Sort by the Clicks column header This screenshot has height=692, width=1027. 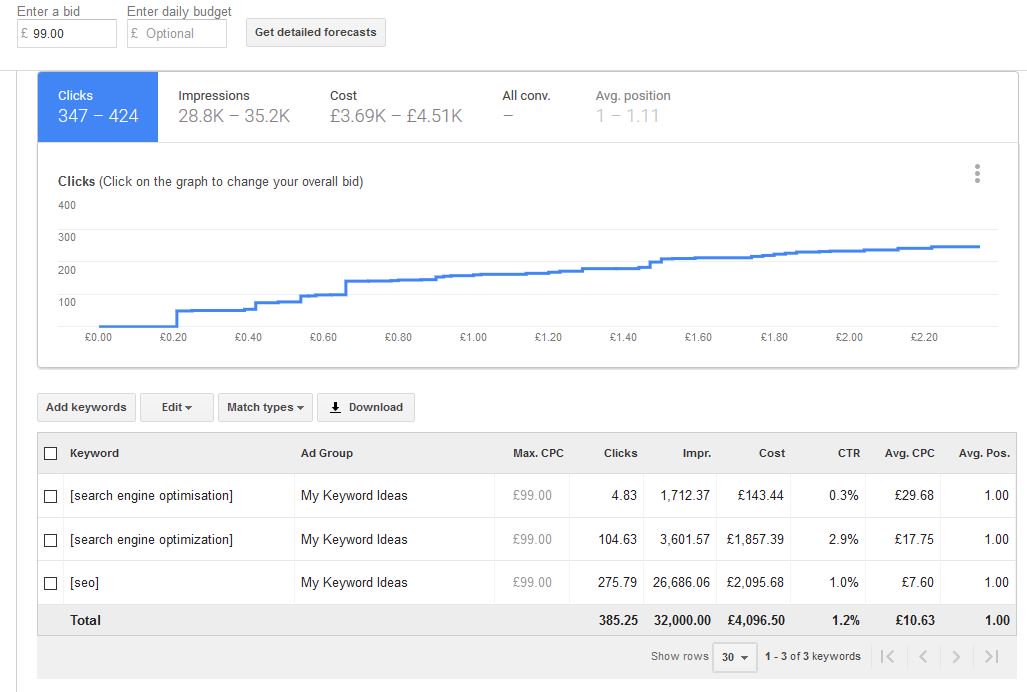[x=620, y=453]
